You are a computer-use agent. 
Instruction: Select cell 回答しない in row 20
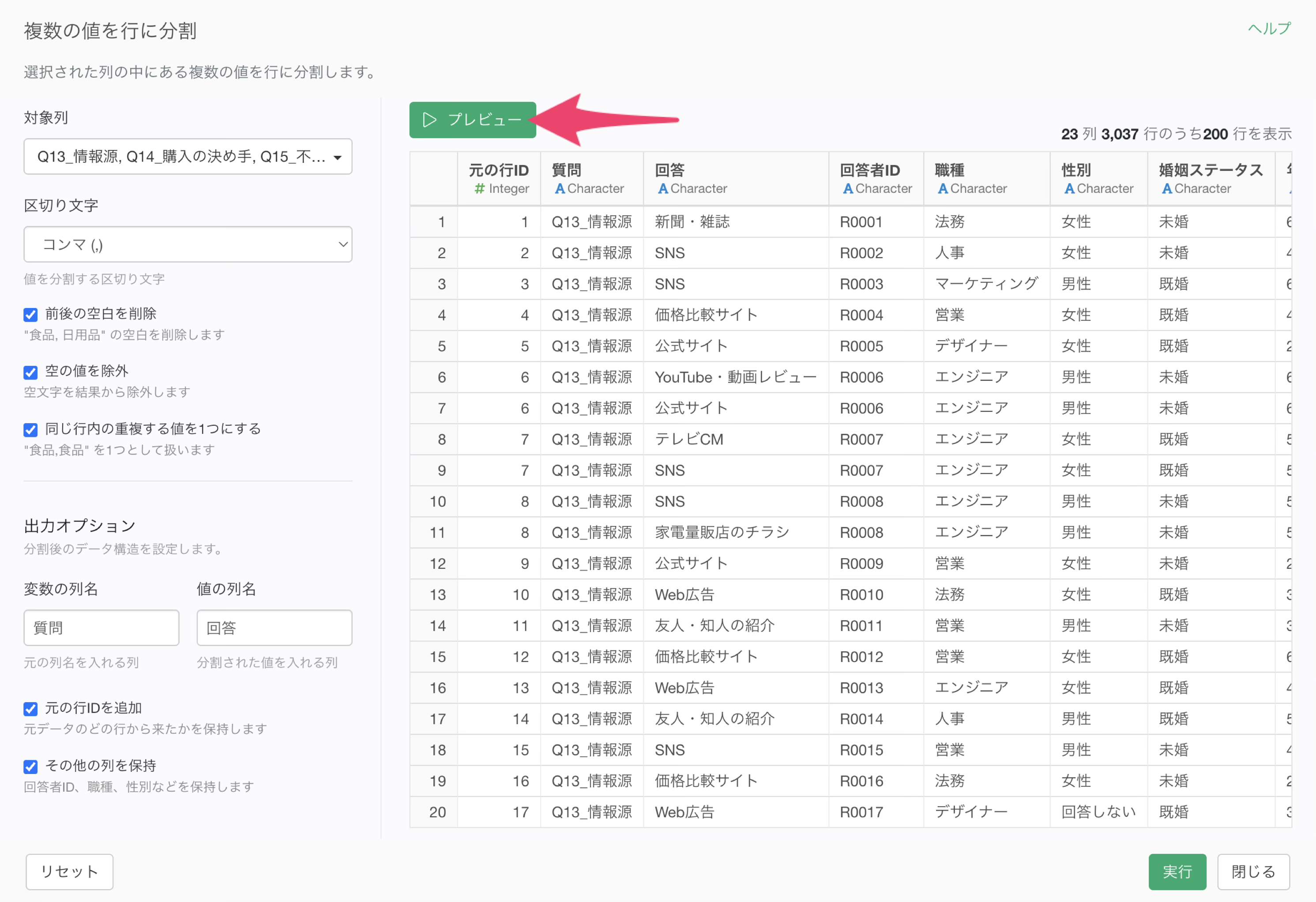1098,812
